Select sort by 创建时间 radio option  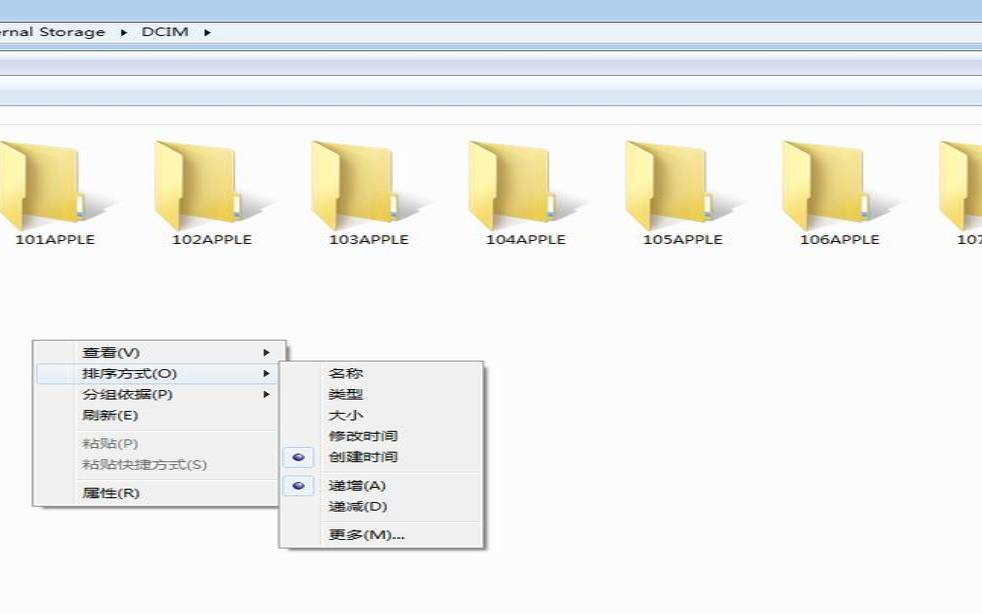pos(363,457)
